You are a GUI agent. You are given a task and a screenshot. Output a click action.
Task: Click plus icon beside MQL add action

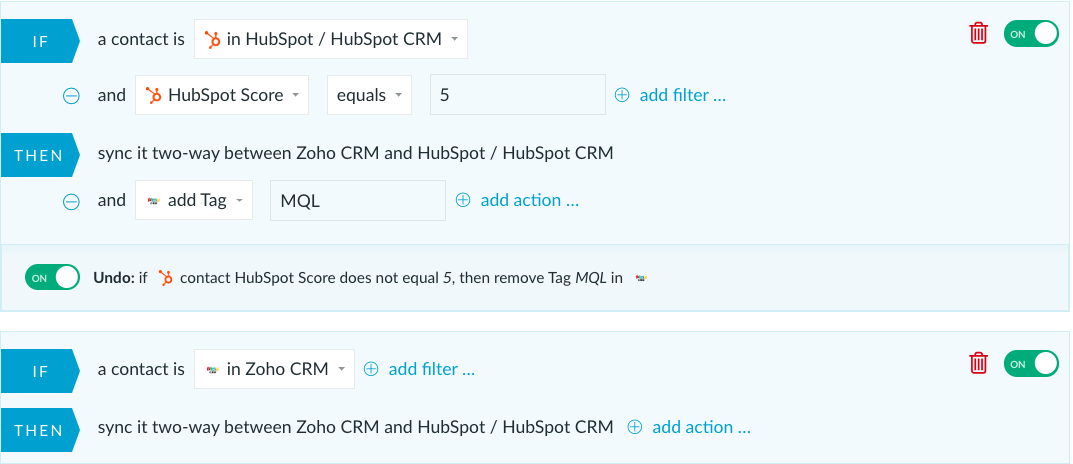[x=463, y=200]
